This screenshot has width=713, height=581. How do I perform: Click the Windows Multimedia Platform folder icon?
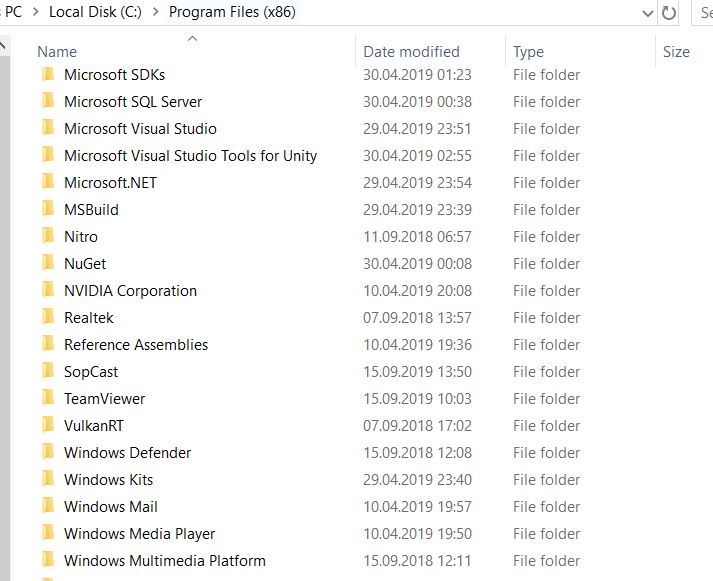click(x=48, y=560)
